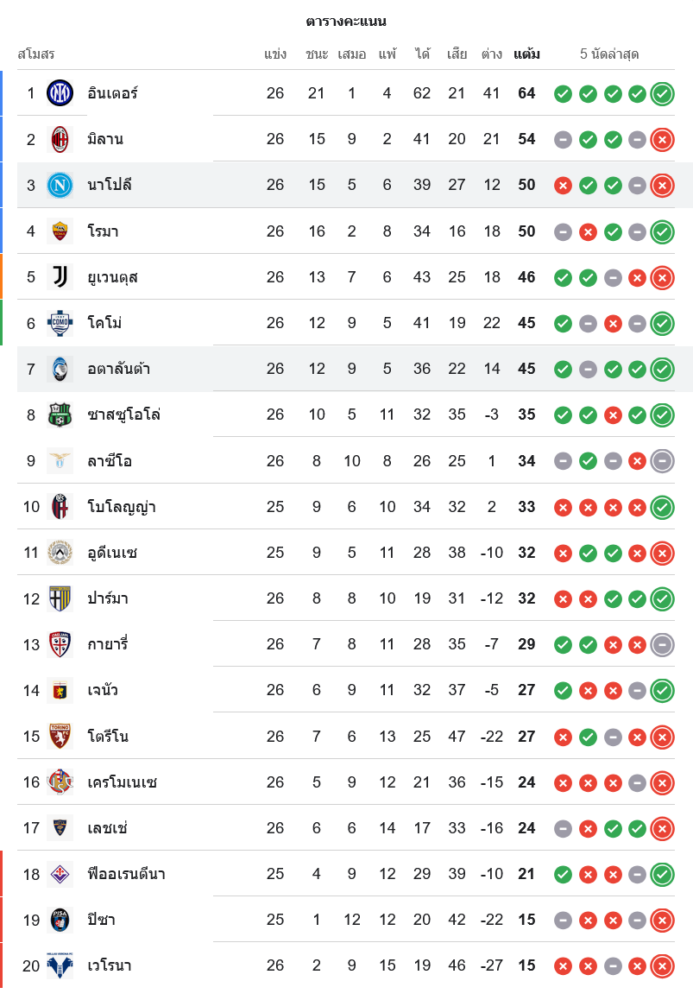Click the Genoa crest icon
Screen dimensions: 693x1000
pos(60,690)
